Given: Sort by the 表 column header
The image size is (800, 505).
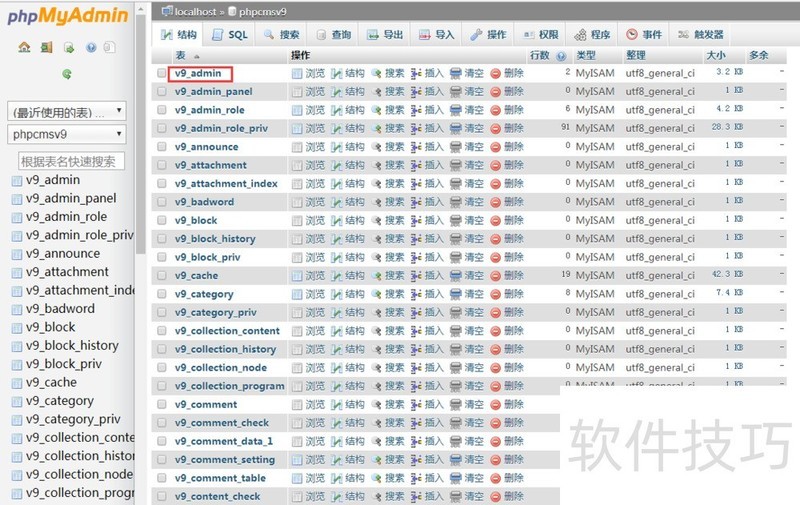Looking at the screenshot, I should coord(181,56).
